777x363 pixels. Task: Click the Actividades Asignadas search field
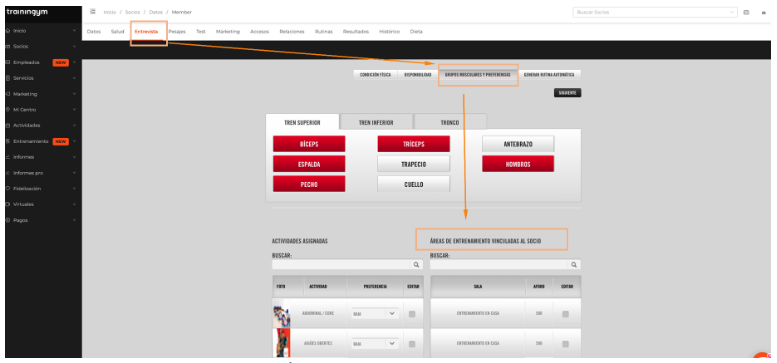coord(342,265)
